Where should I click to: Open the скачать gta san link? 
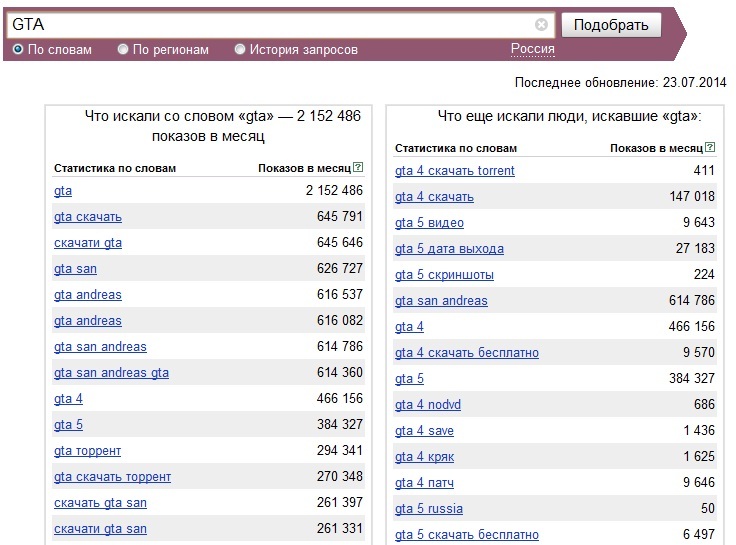point(100,503)
